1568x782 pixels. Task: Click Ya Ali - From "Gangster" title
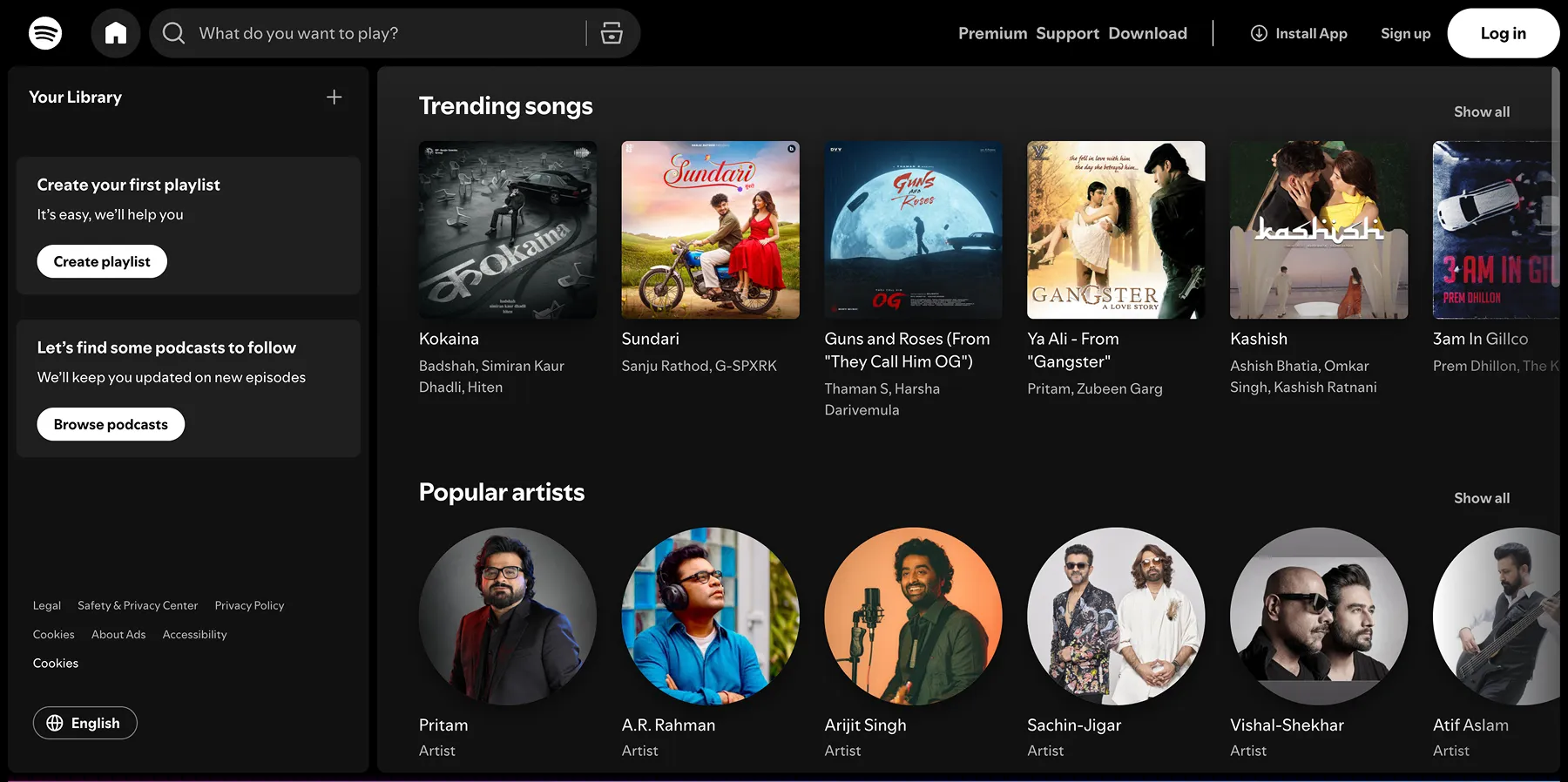(1073, 350)
